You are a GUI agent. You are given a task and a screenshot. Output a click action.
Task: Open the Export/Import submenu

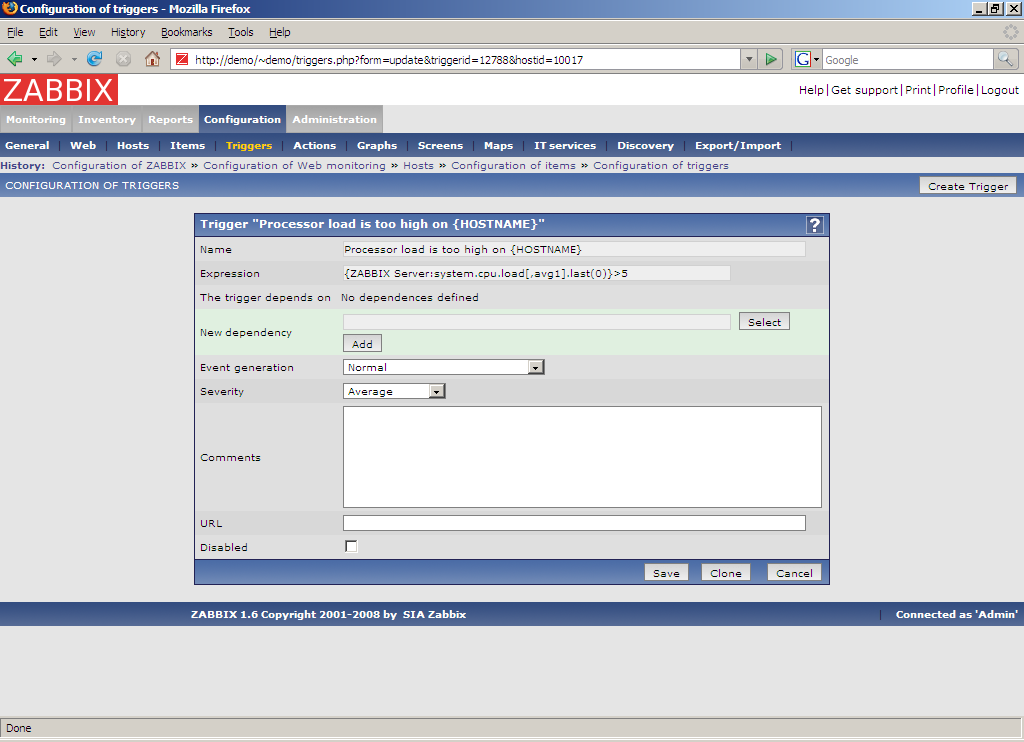click(x=738, y=146)
